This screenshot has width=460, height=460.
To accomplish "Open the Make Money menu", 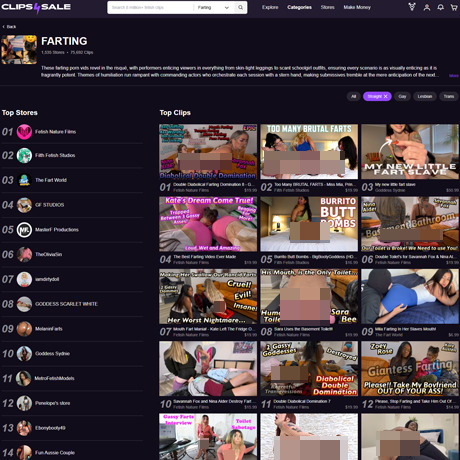I will point(357,7).
